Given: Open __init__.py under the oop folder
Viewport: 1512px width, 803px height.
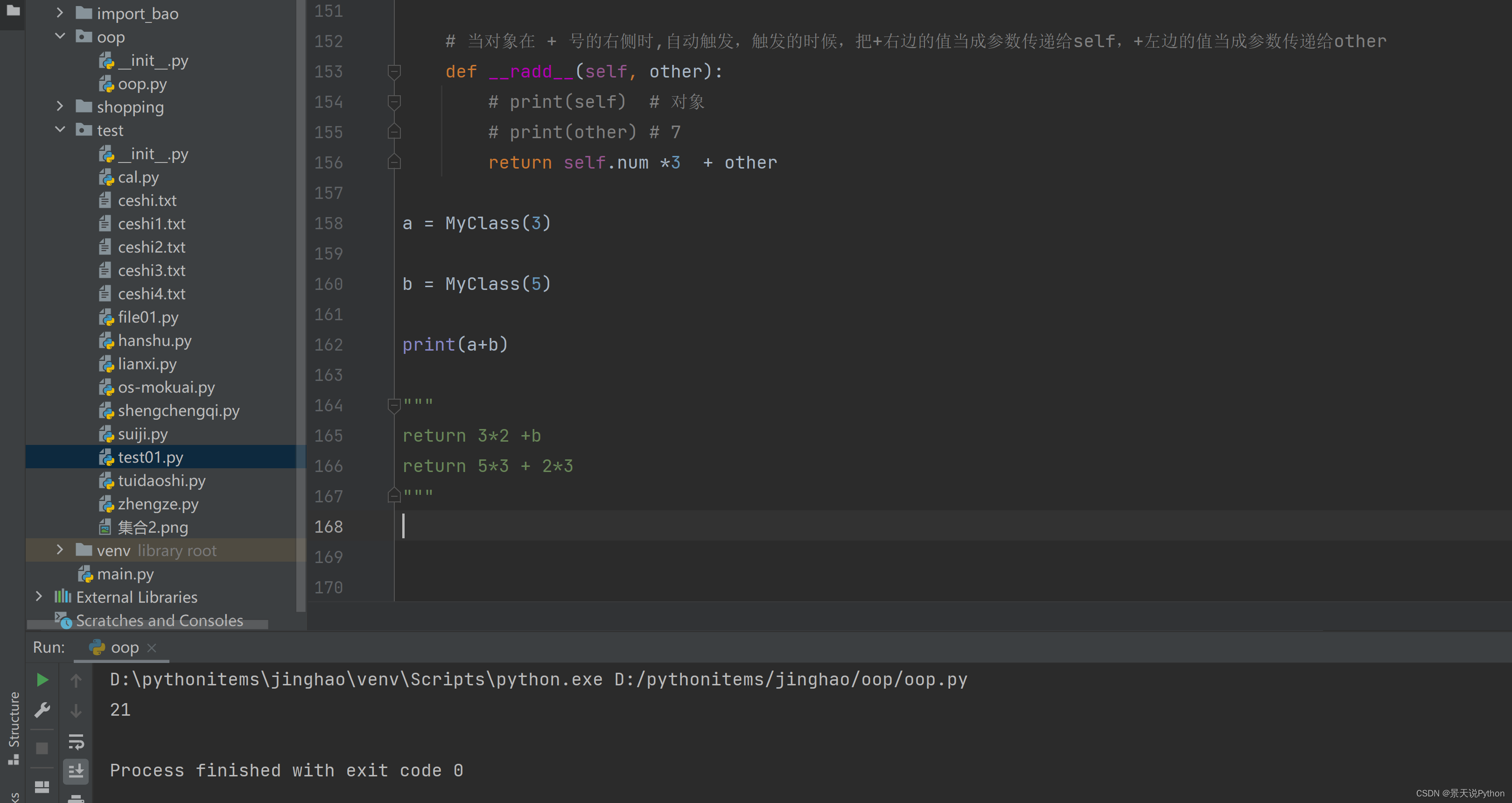Looking at the screenshot, I should (143, 61).
